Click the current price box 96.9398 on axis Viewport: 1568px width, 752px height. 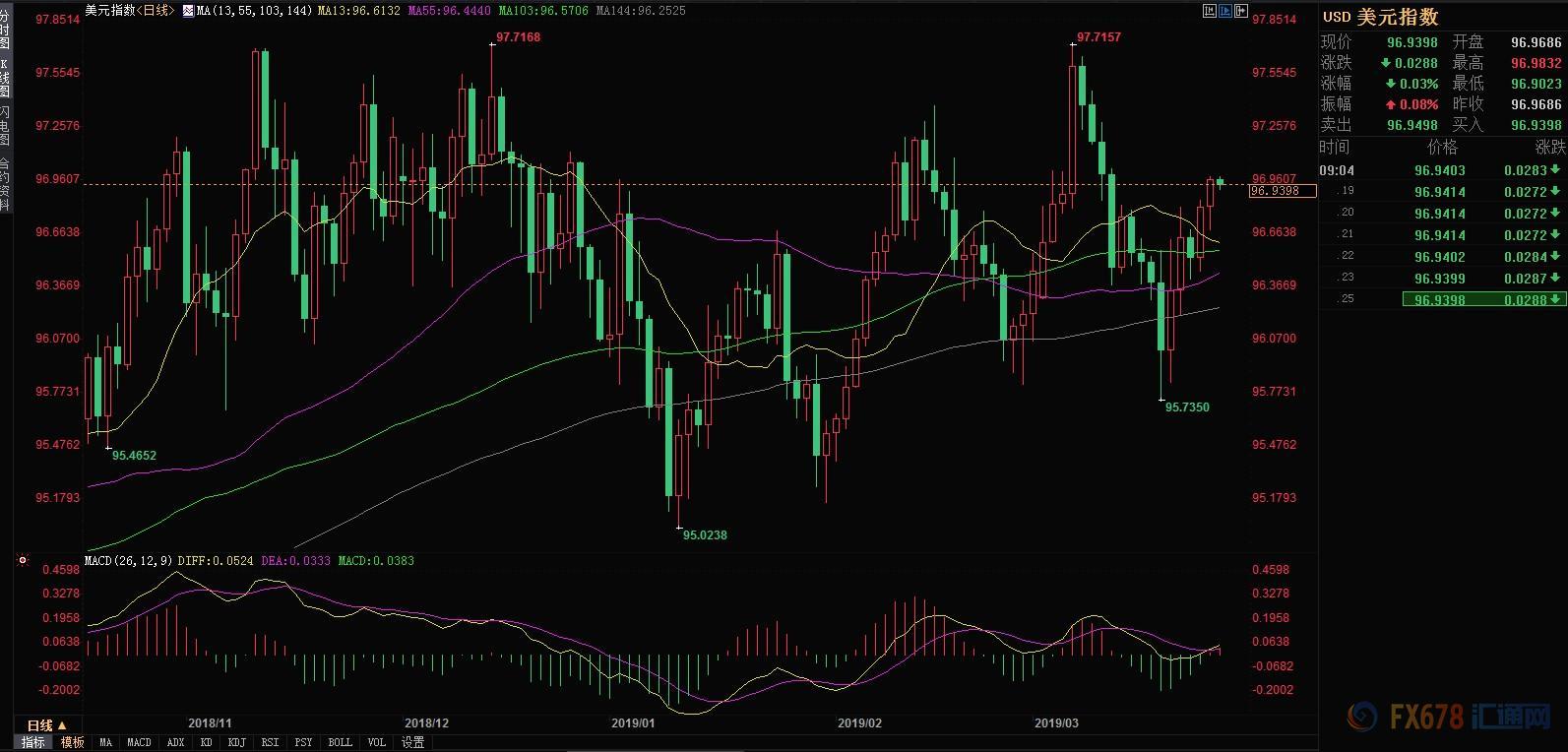(x=1283, y=191)
